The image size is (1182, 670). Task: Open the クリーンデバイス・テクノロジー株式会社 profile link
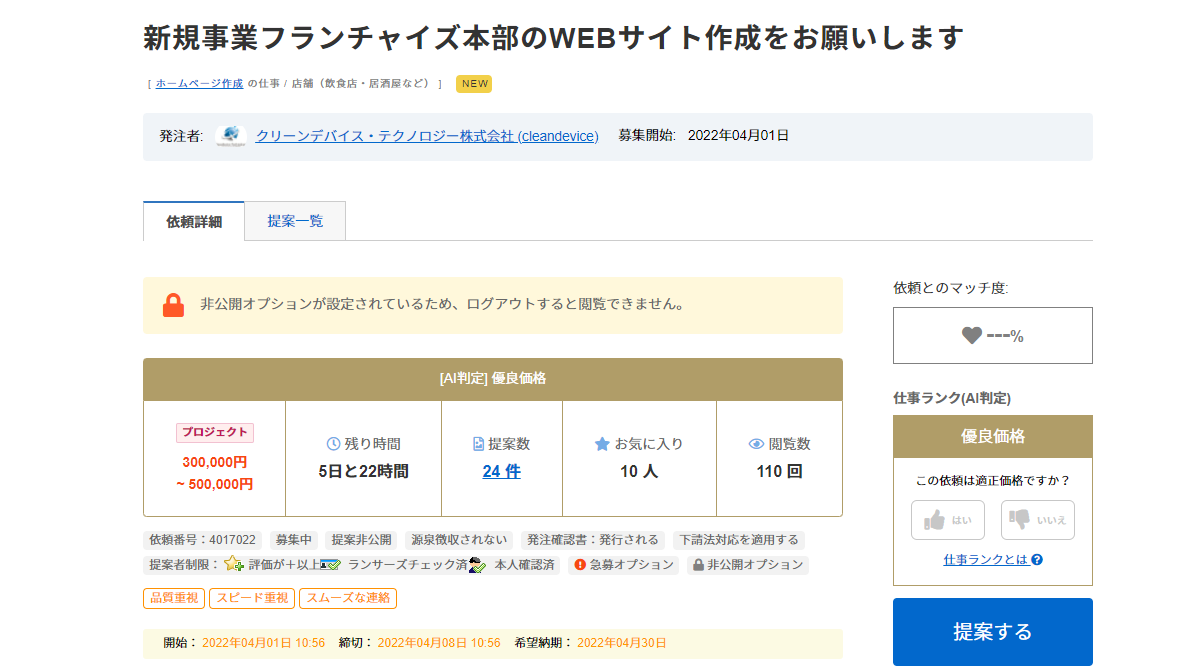[x=427, y=136]
